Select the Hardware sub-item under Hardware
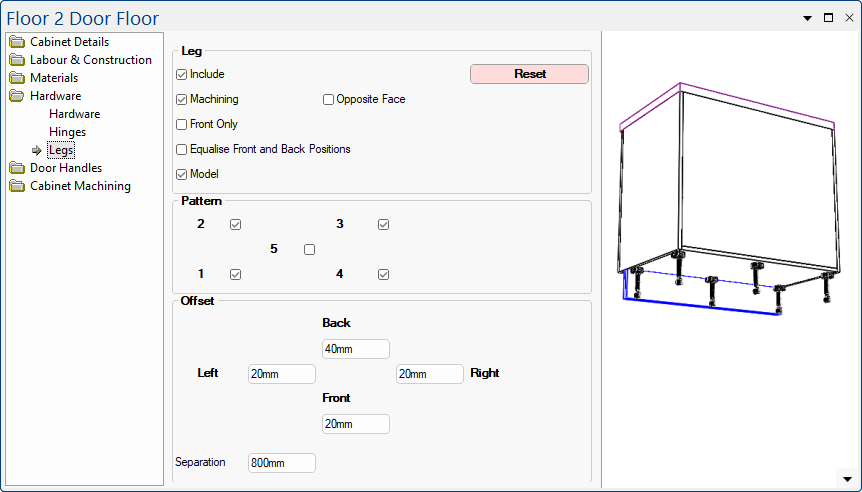This screenshot has width=862, height=492. point(74,114)
